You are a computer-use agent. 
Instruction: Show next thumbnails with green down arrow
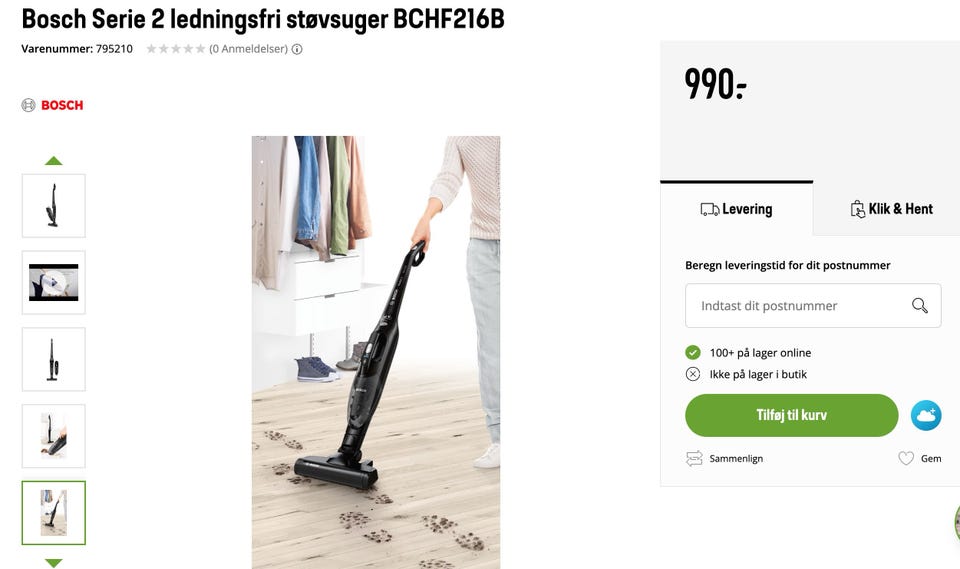pyautogui.click(x=54, y=562)
